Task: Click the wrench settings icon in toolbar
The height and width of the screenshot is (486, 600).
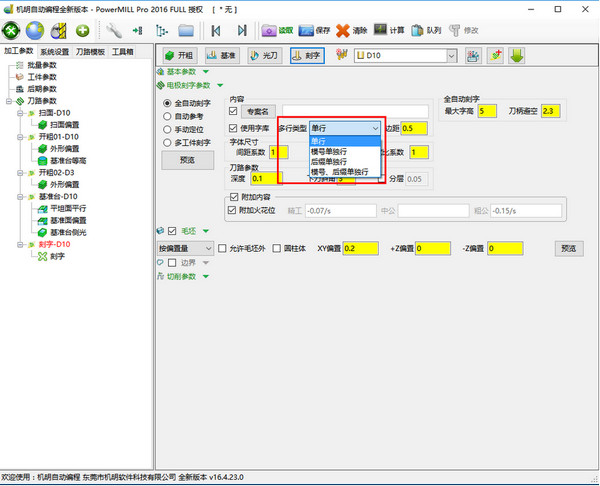Action: (x=114, y=31)
